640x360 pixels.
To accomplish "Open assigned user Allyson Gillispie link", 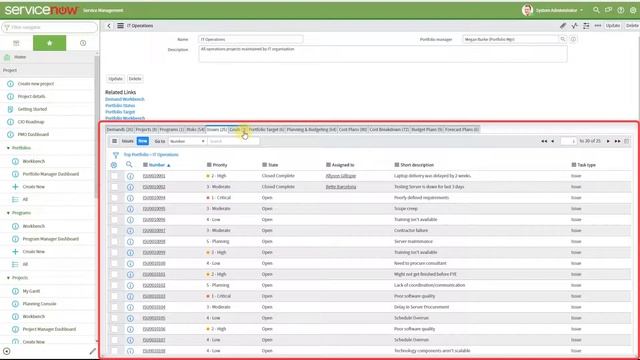I will click(341, 176).
